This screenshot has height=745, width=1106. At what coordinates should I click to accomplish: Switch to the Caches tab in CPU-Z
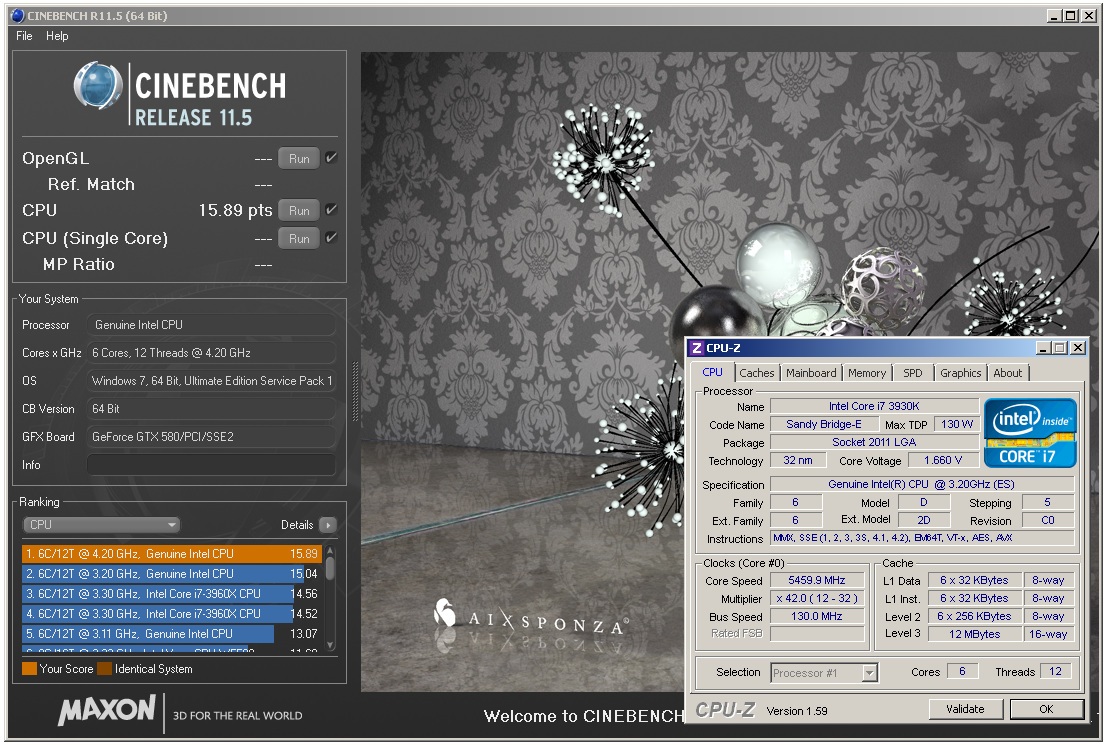click(757, 372)
